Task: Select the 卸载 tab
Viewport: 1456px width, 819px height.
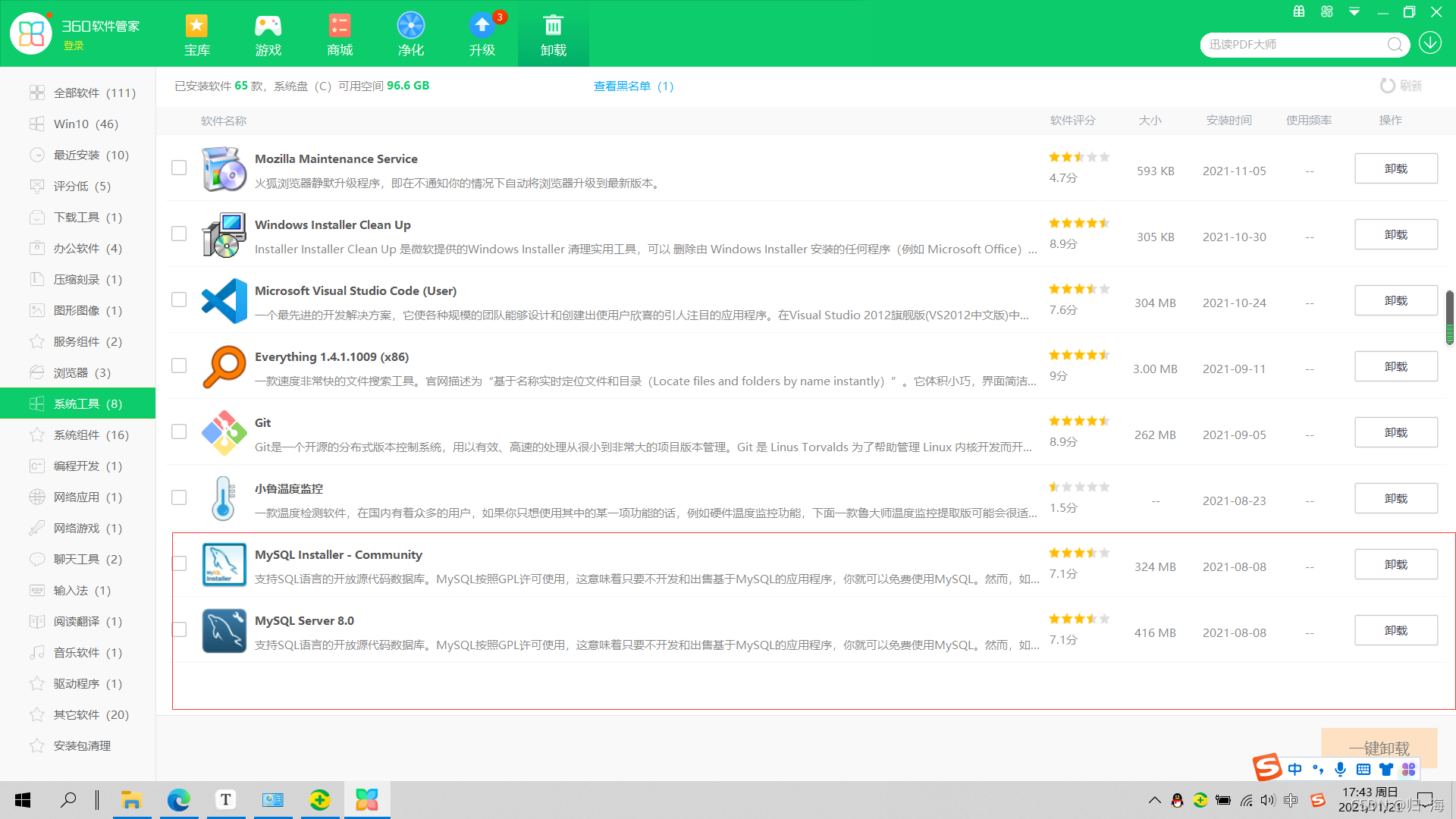Action: click(x=553, y=35)
